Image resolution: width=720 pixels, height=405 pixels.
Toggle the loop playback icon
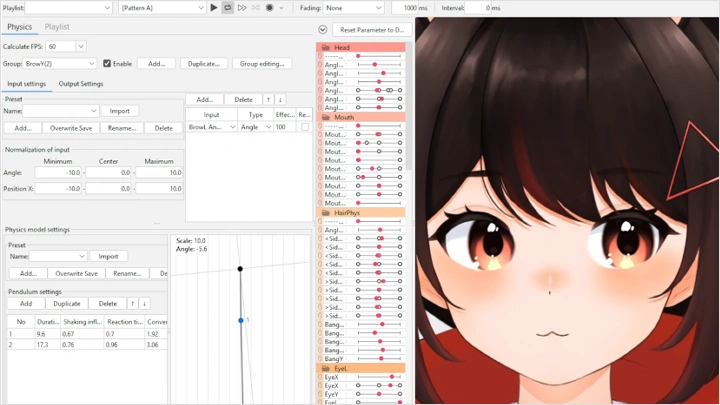pyautogui.click(x=227, y=7)
